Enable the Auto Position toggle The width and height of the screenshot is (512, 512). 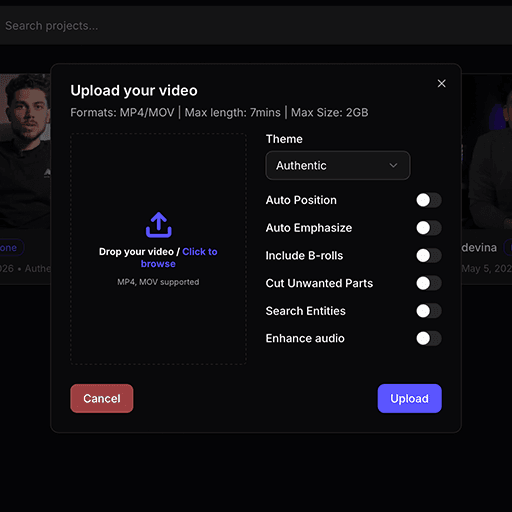pos(429,200)
